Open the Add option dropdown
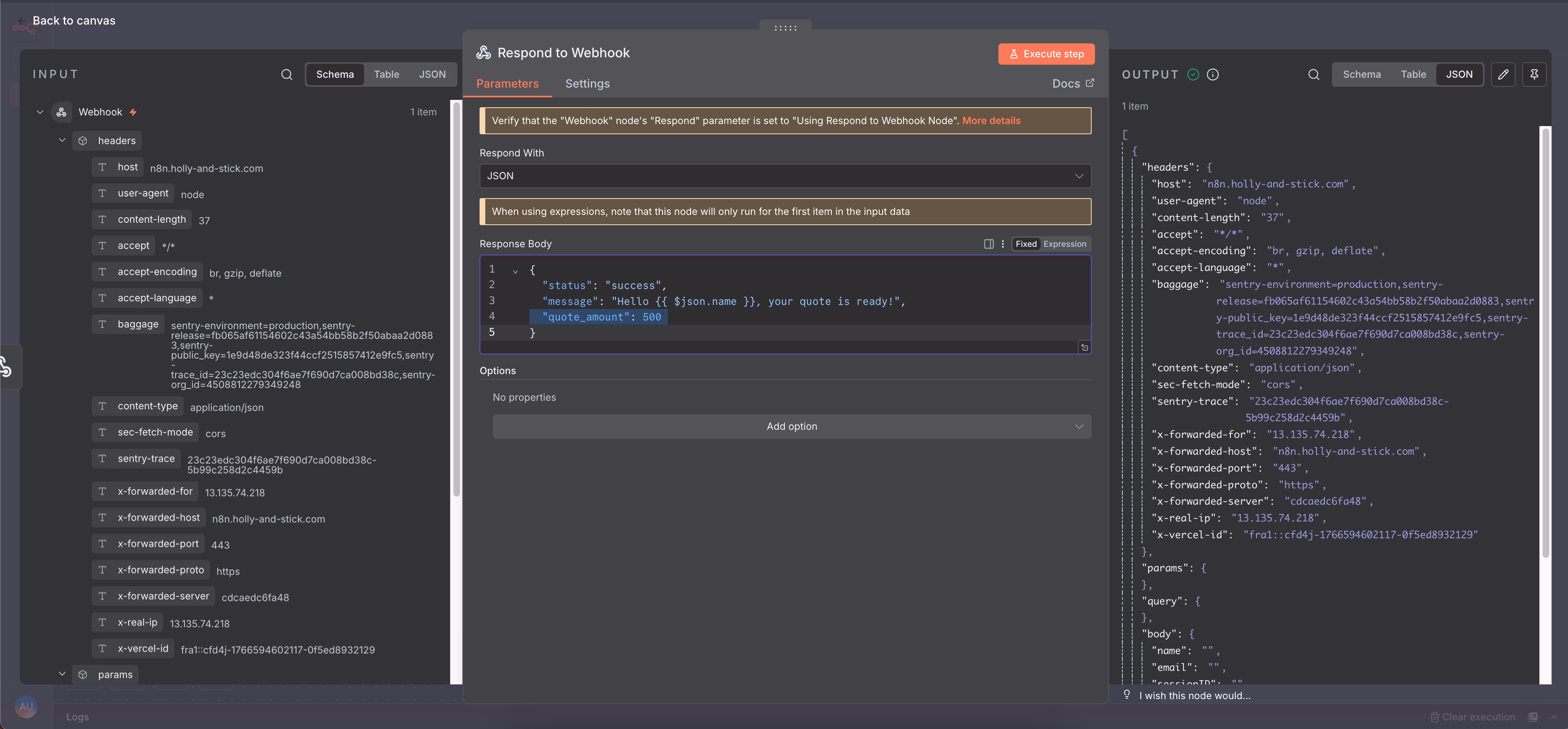 791,427
